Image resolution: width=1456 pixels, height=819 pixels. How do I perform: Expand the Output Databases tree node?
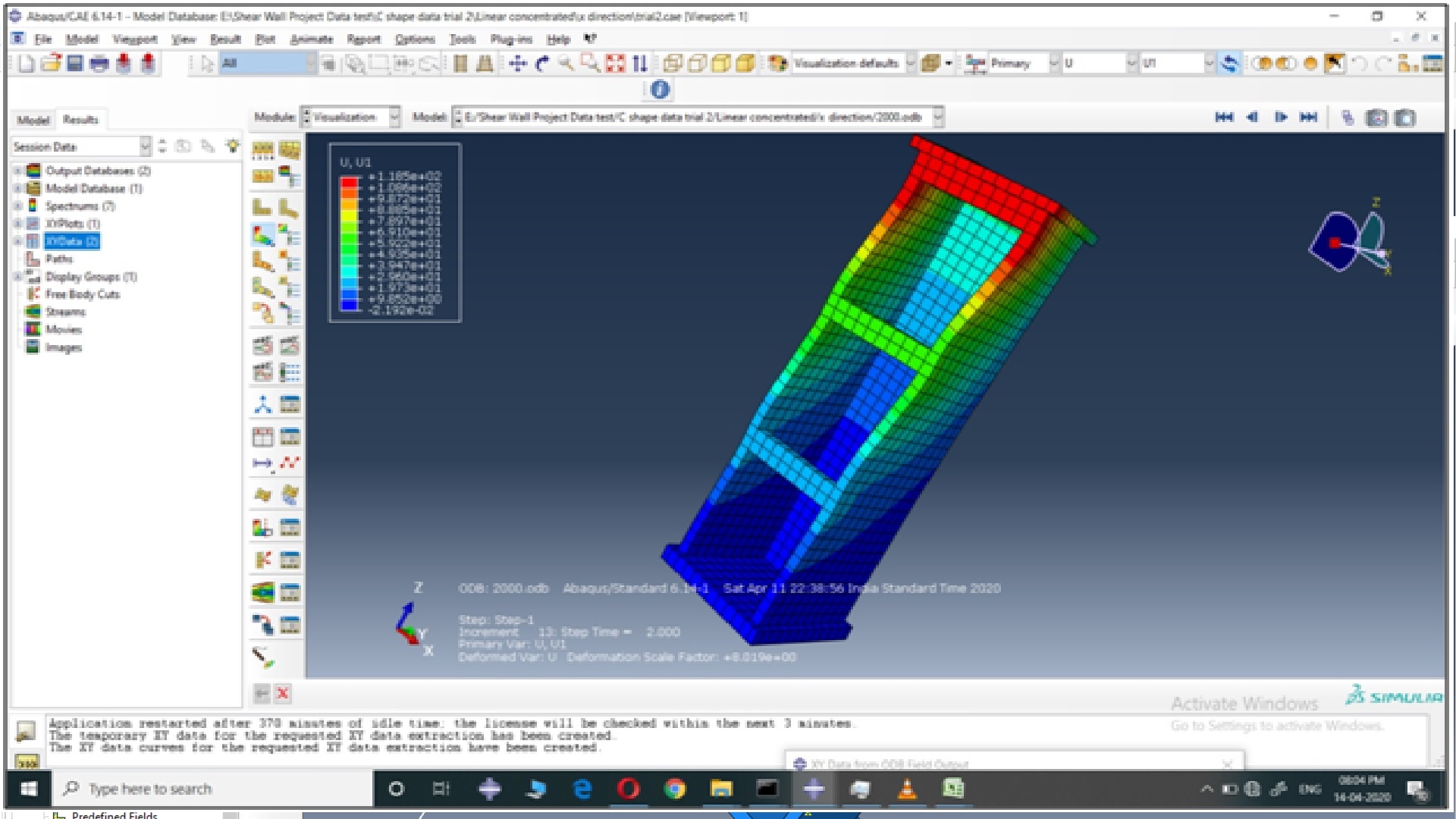tap(17, 171)
